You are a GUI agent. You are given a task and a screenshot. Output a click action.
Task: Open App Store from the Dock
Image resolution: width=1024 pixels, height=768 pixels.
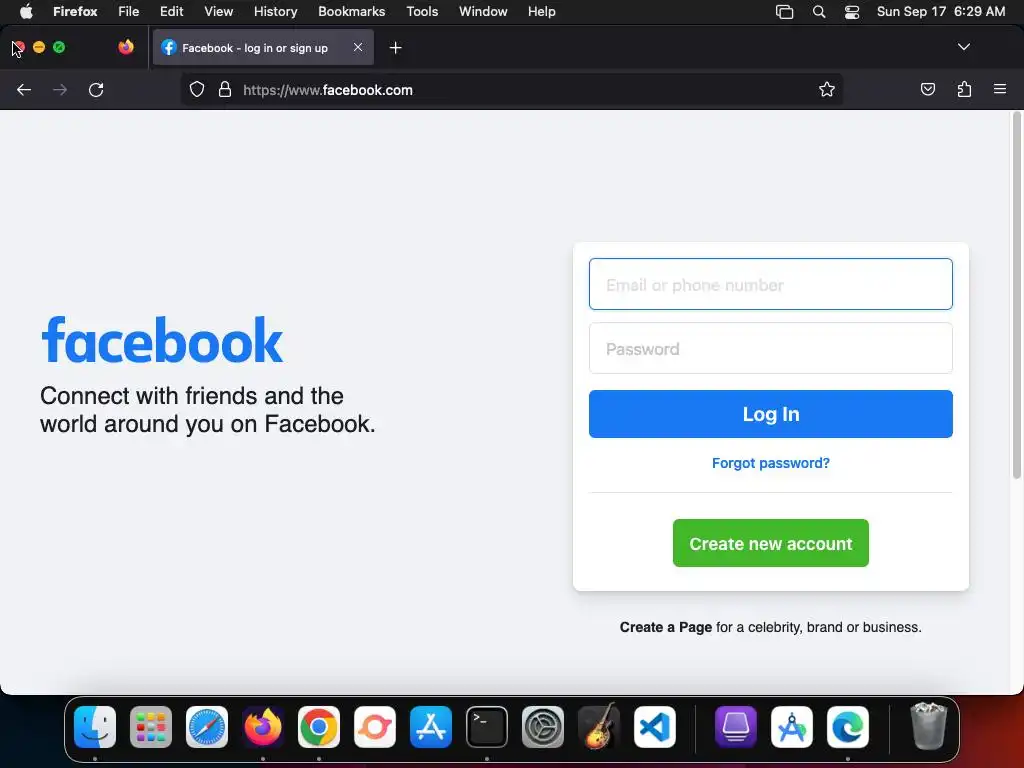coord(431,727)
